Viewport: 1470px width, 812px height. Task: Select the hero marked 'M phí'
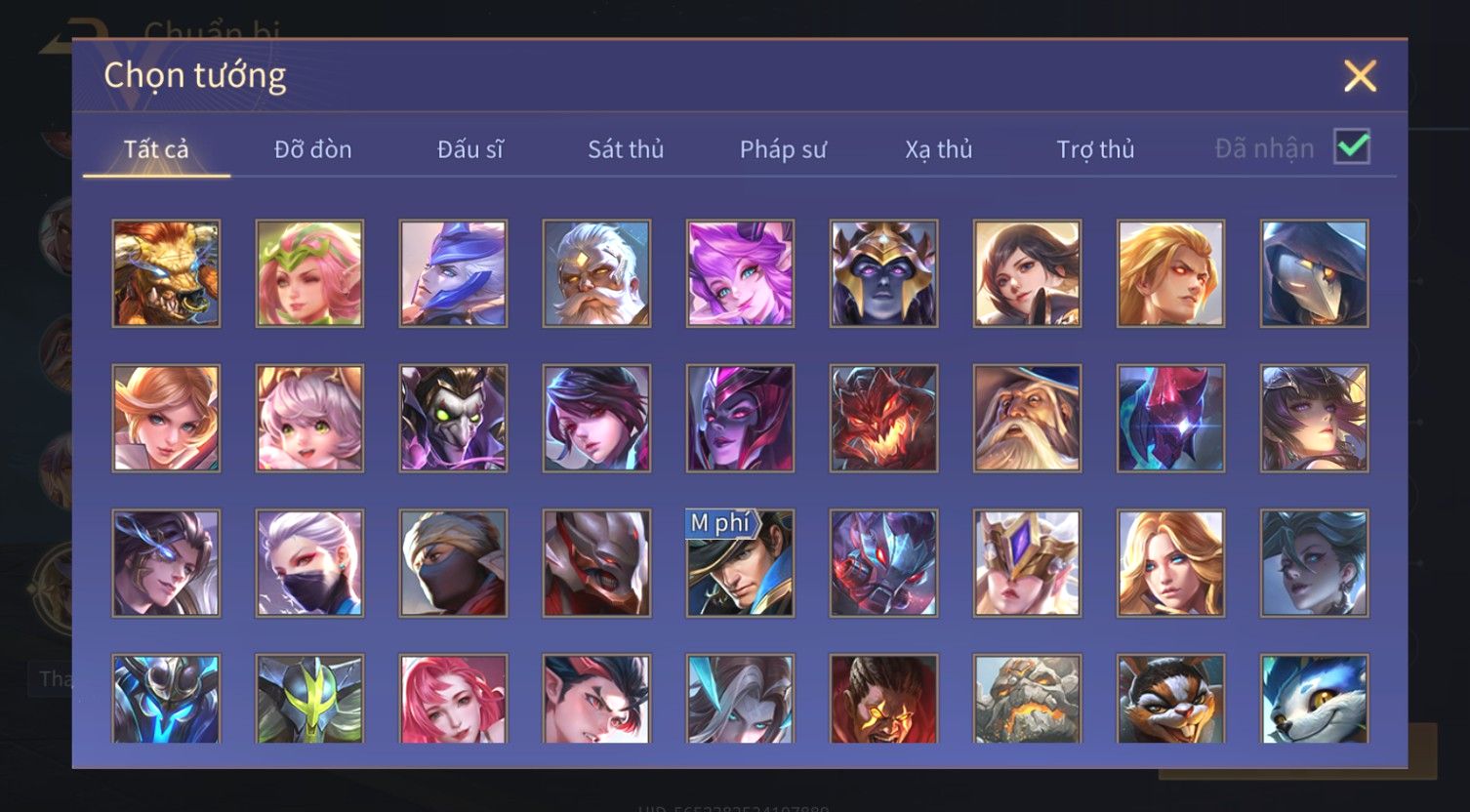click(x=740, y=563)
